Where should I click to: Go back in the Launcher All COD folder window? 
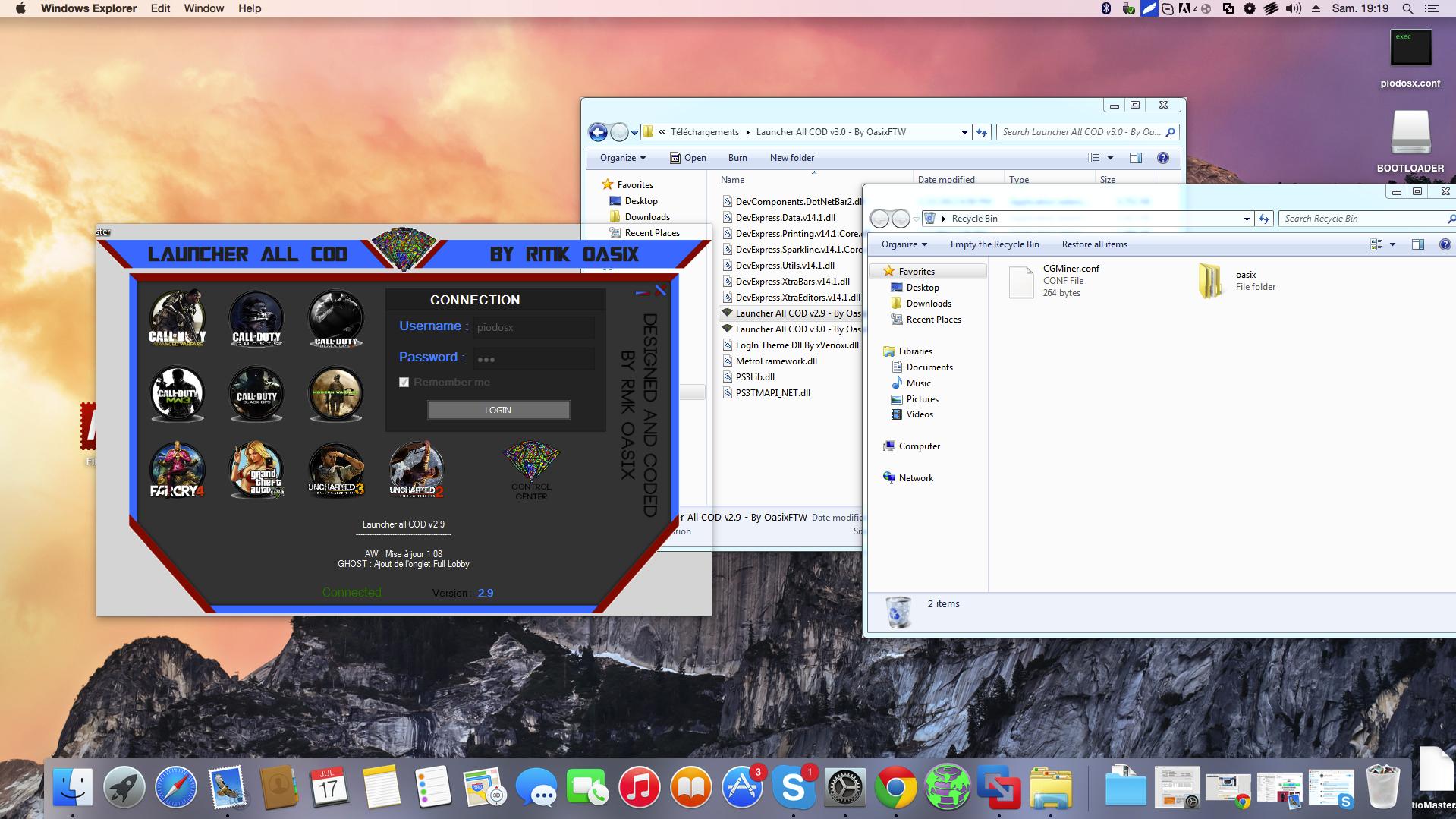point(598,133)
